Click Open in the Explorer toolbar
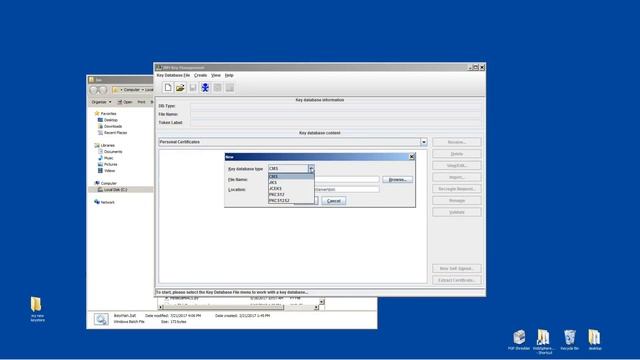This screenshot has height=360, width=640. (x=125, y=102)
